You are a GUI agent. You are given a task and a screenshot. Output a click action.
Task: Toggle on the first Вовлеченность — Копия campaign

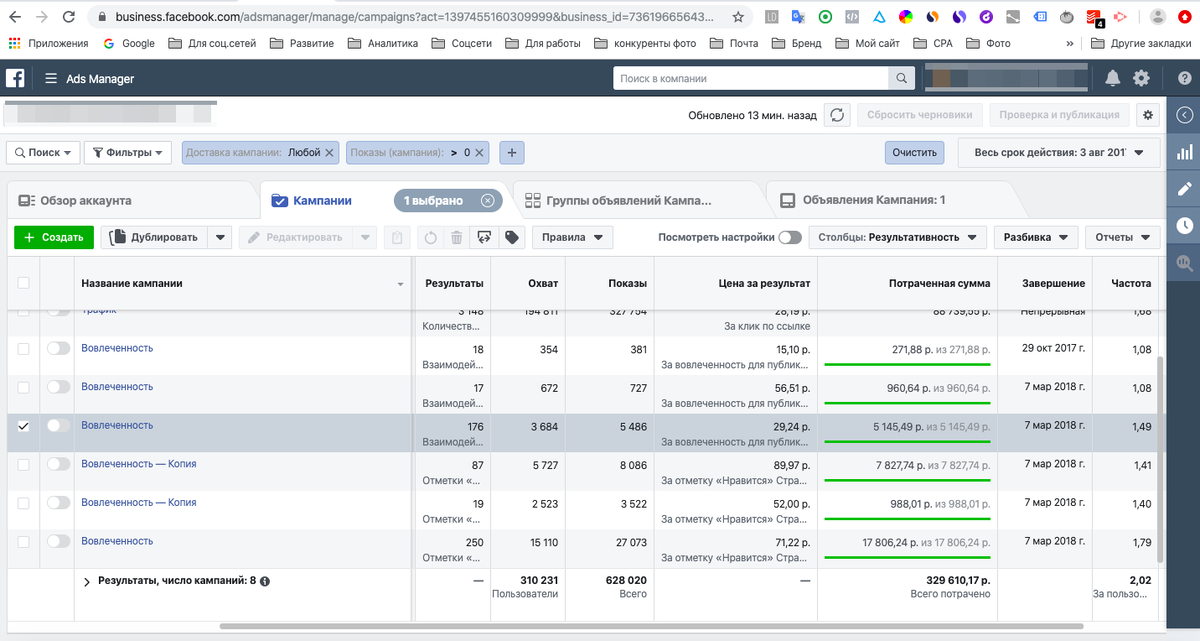tap(59, 465)
